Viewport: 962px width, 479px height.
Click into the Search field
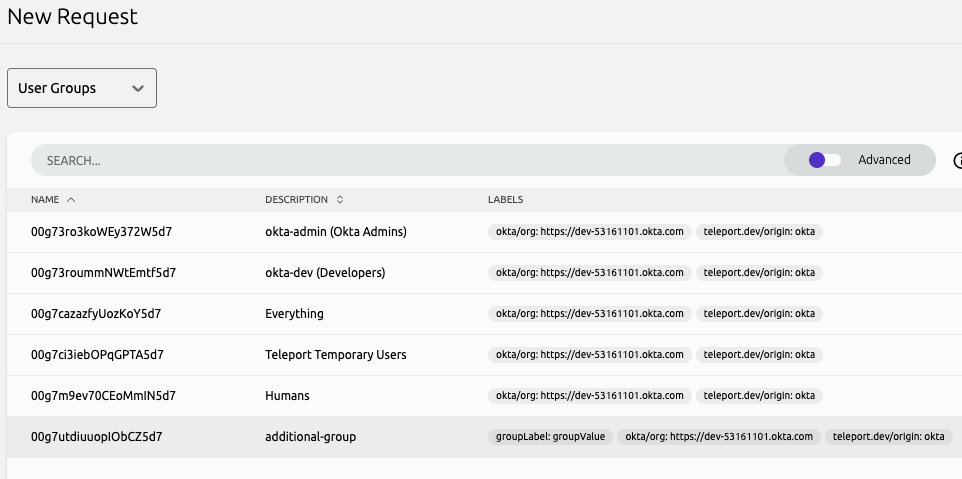tap(400, 160)
